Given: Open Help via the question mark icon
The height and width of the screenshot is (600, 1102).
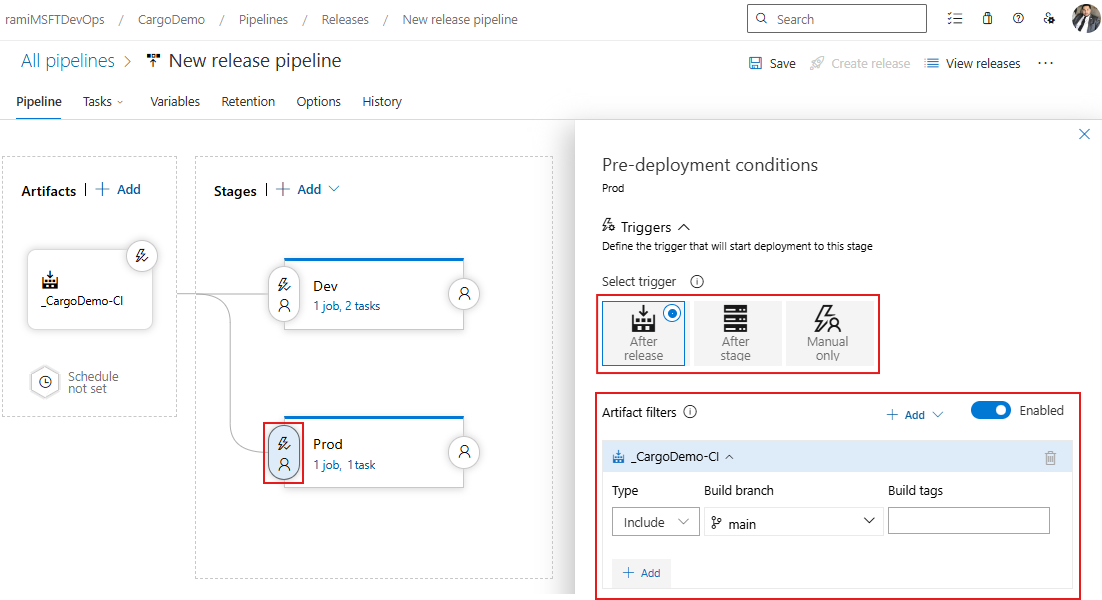Looking at the screenshot, I should click(x=1018, y=18).
